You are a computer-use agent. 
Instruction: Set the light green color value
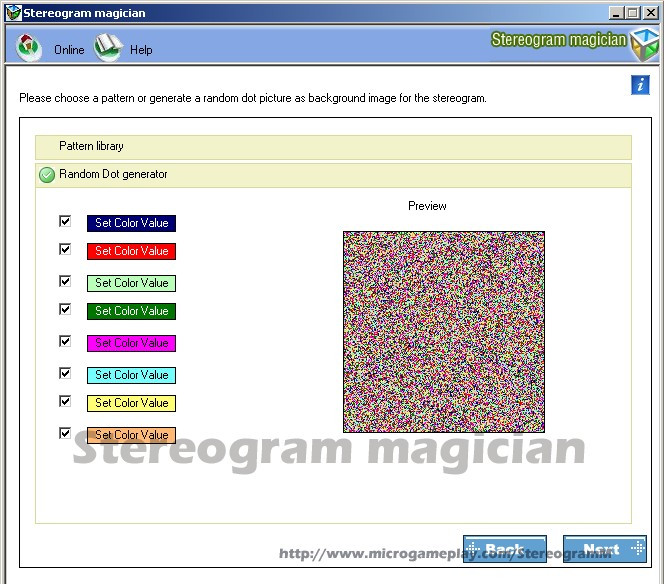click(x=131, y=283)
